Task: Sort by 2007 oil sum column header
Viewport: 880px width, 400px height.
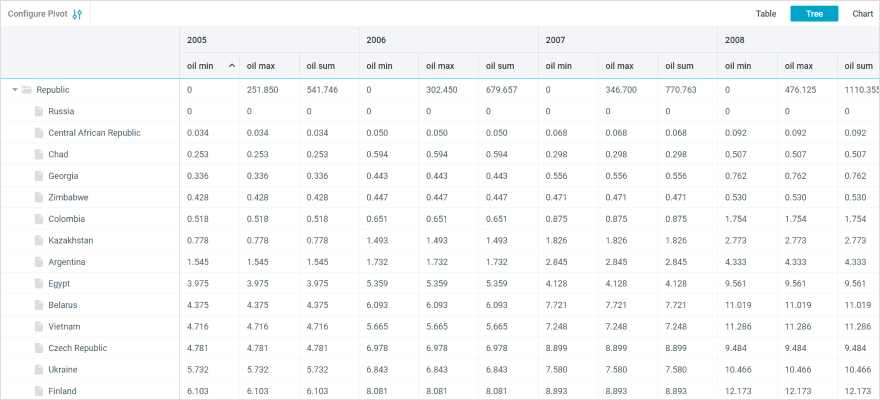Action: [x=678, y=66]
